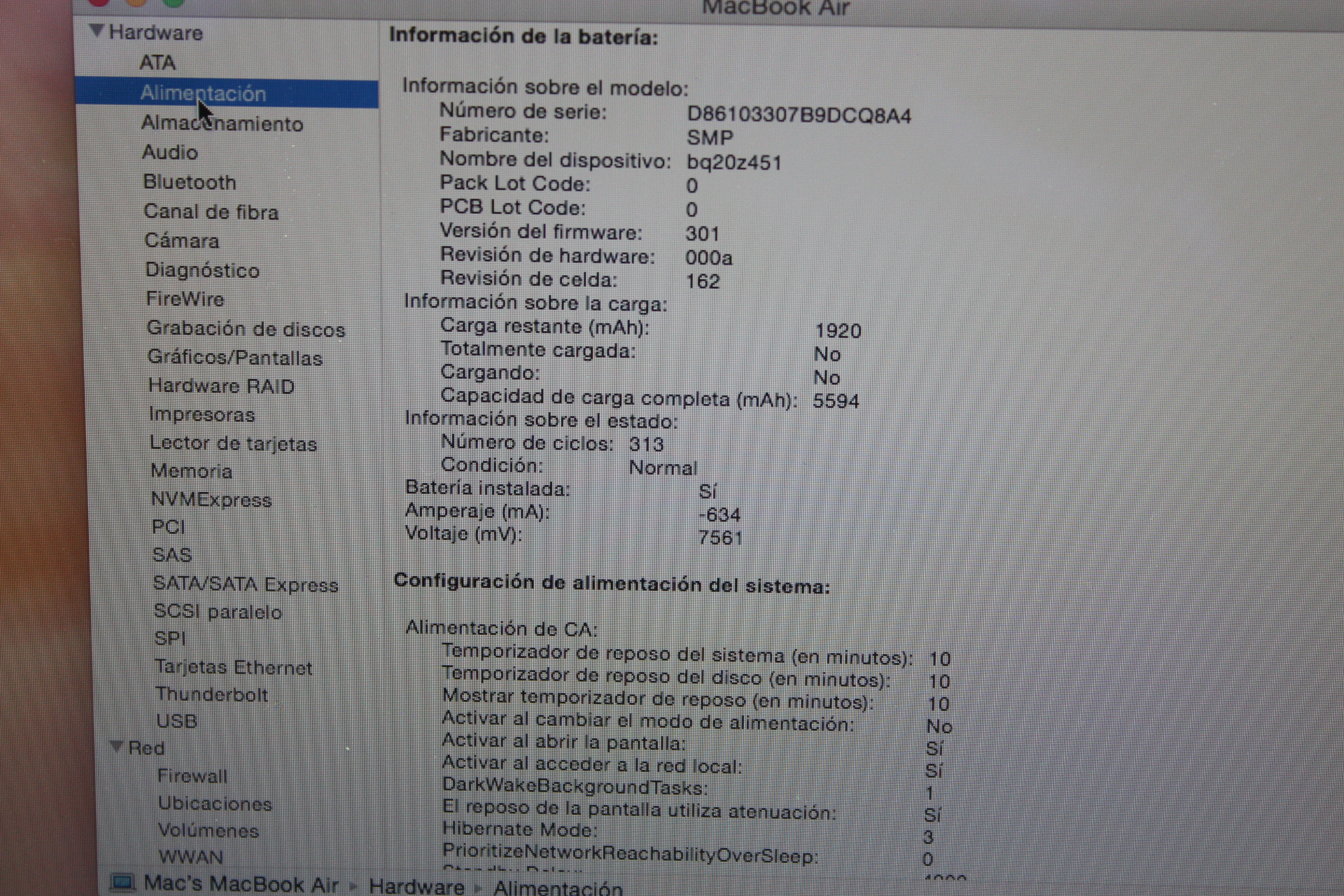Viewport: 1344px width, 896px height.
Task: Open the Audio entry
Action: 170,153
